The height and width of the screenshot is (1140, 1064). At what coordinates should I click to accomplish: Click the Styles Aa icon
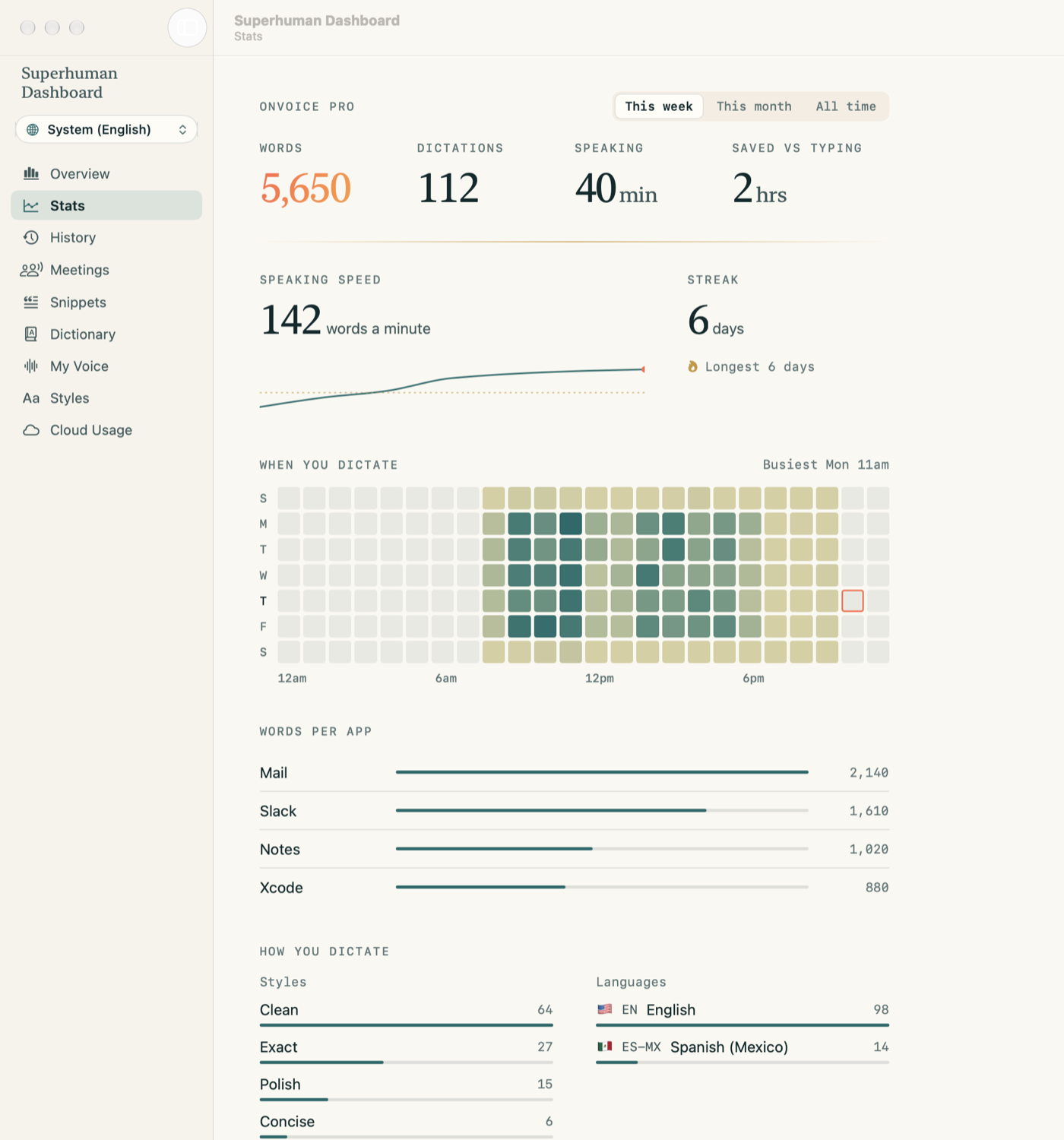[31, 398]
